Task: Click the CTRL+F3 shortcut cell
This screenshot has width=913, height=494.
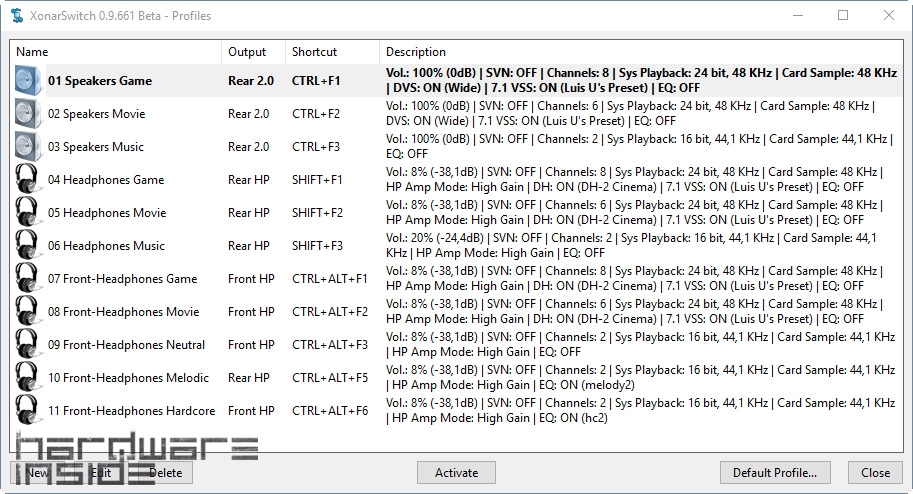Action: [x=316, y=147]
